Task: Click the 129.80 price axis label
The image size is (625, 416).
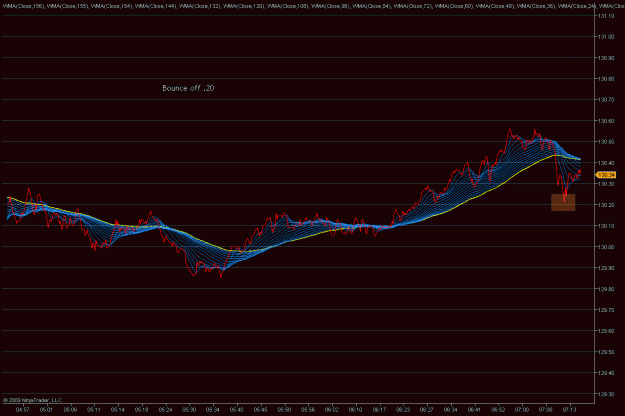Action: (606, 289)
